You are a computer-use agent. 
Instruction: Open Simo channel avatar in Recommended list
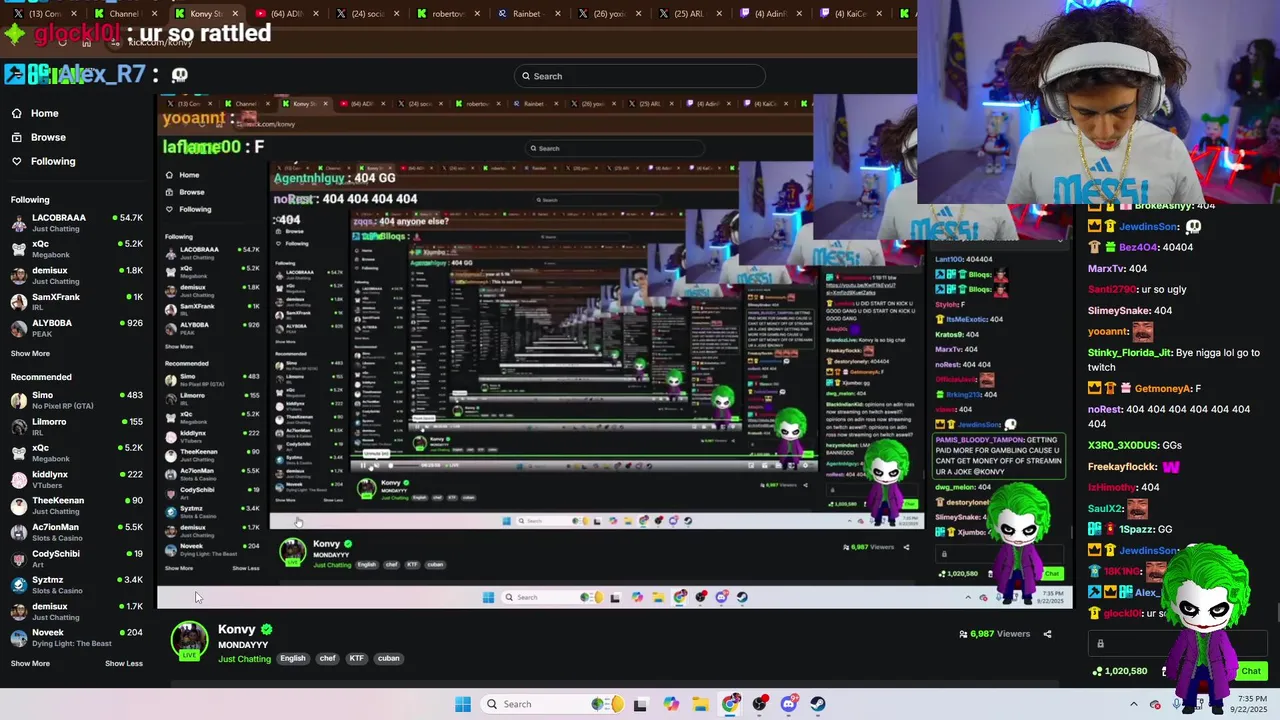point(19,400)
